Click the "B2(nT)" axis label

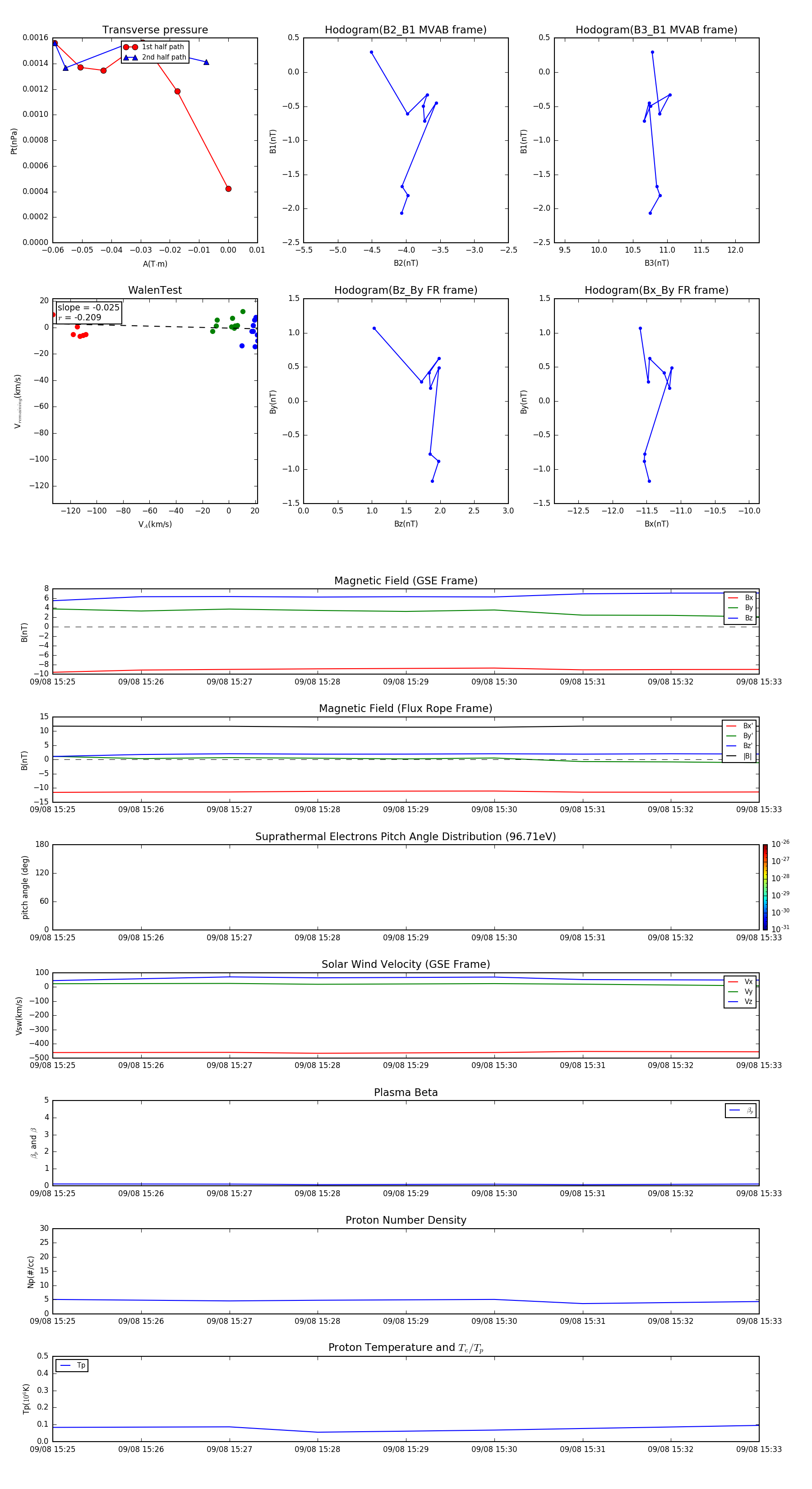click(406, 263)
